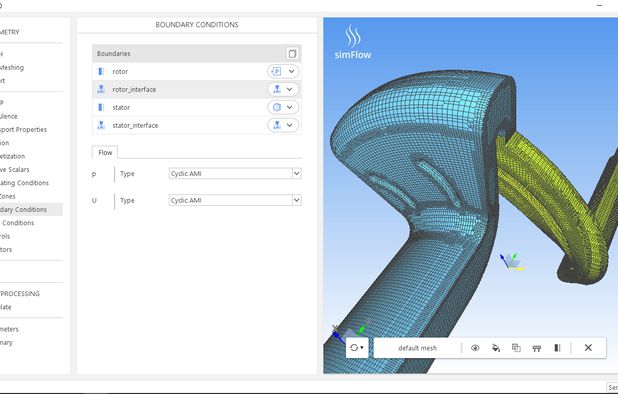The width and height of the screenshot is (618, 394).
Task: Open Initial Conditions in sidebar
Action: click(x=18, y=223)
